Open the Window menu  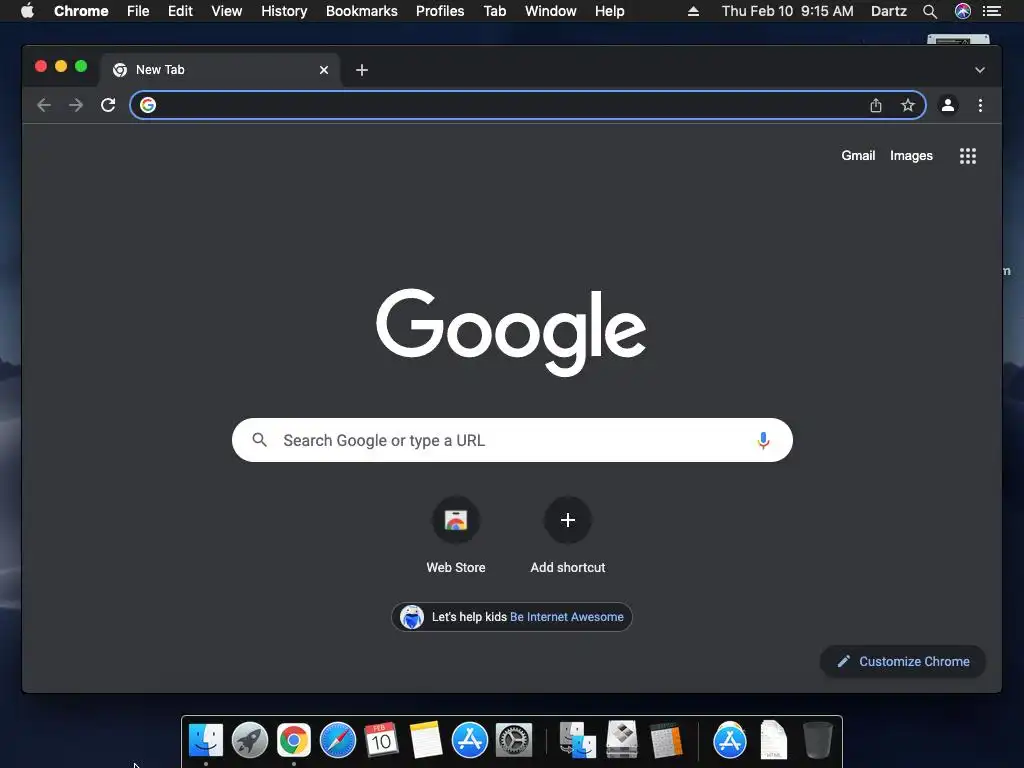pos(551,11)
